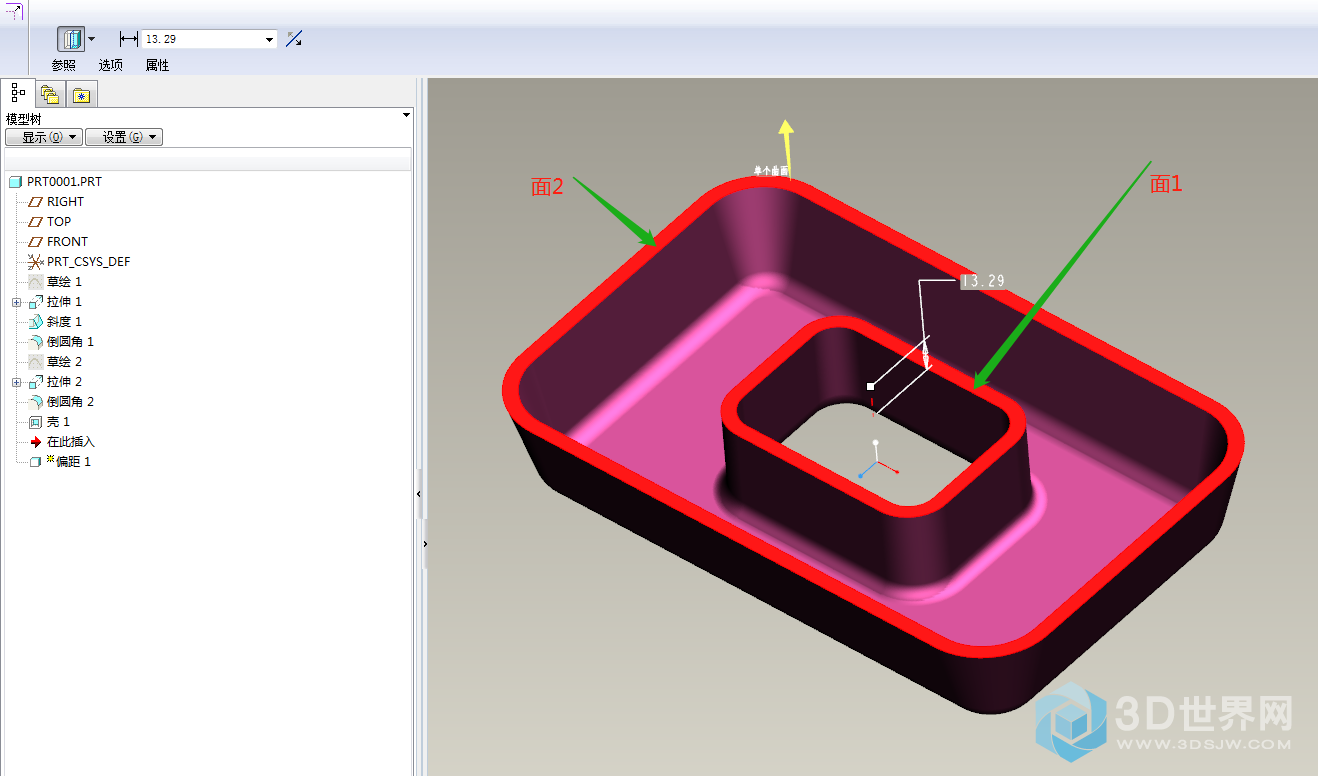This screenshot has width=1318, height=776.
Task: Click the 在此插入 insert marker
Action: (x=71, y=442)
